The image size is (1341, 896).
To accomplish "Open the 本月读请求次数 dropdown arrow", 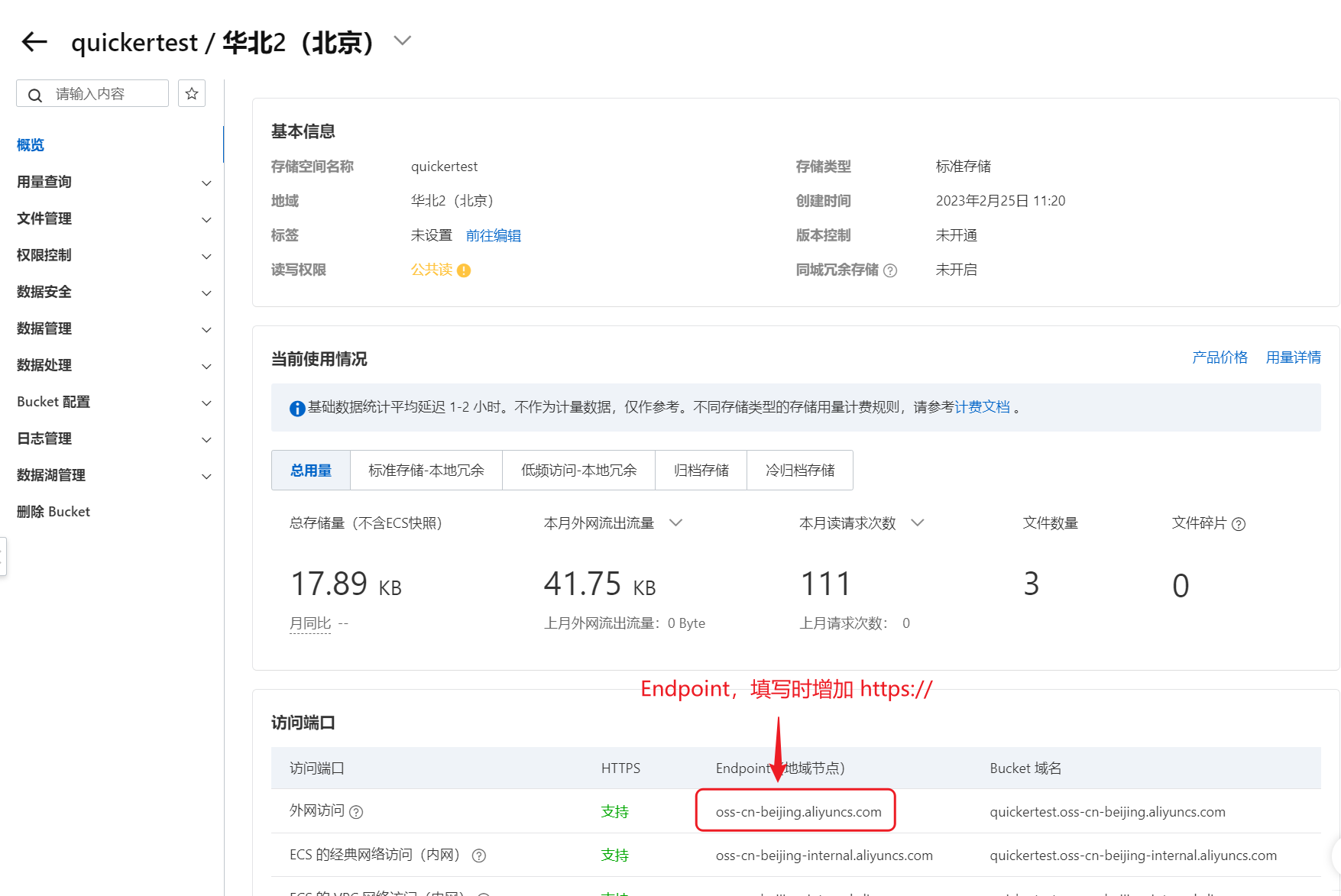I will (x=918, y=523).
